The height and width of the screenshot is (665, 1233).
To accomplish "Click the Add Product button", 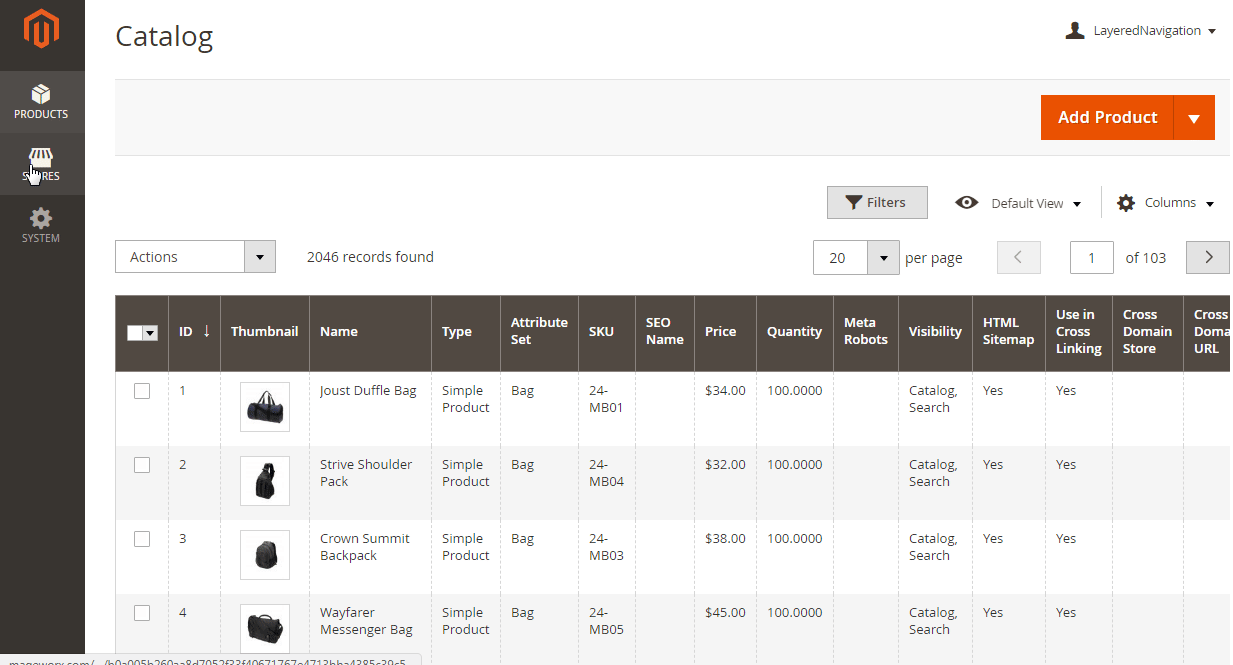I will click(1107, 118).
